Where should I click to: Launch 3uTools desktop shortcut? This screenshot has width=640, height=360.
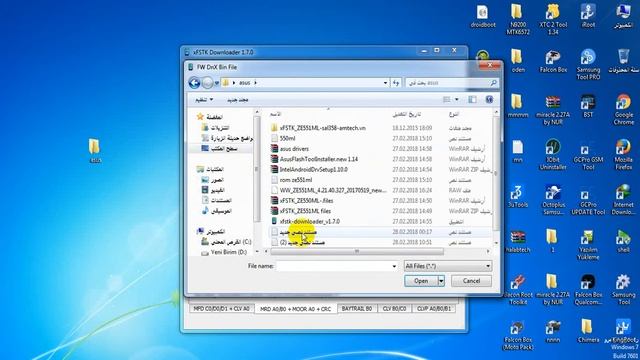click(518, 196)
